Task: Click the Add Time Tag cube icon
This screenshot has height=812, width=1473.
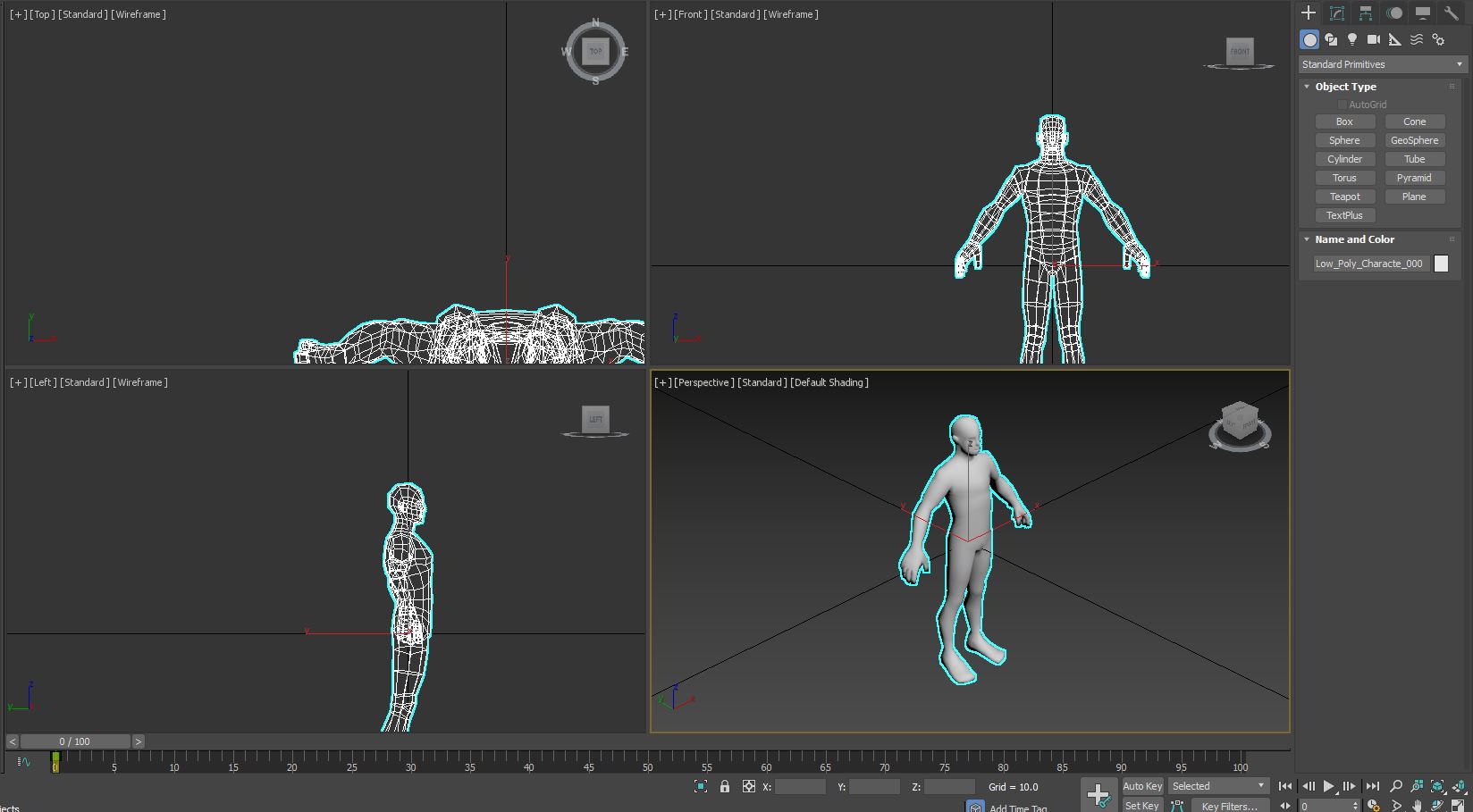Action: [975, 807]
